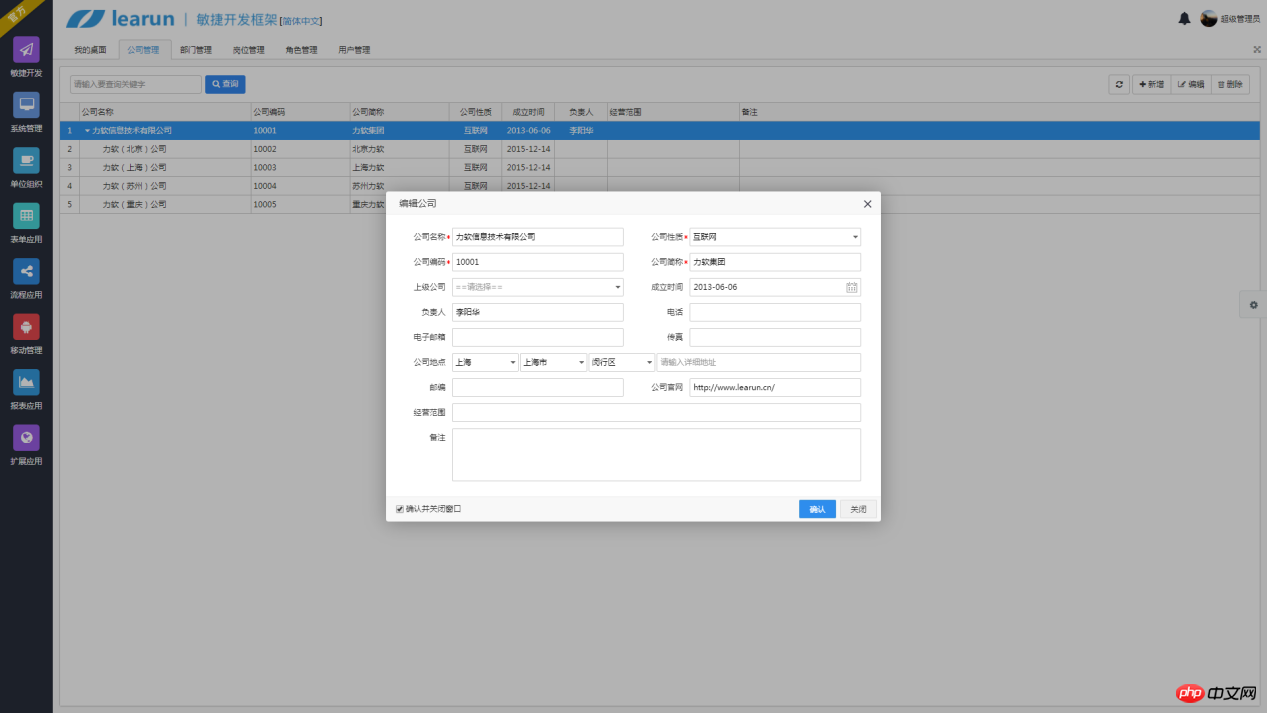Open the city dropdown showing 上海市
Screen dimensions: 1267x713
[x=553, y=362]
